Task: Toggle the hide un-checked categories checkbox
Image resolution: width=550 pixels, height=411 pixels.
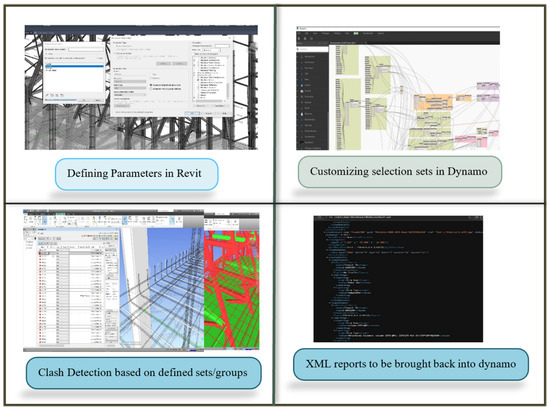Action: click(x=193, y=54)
